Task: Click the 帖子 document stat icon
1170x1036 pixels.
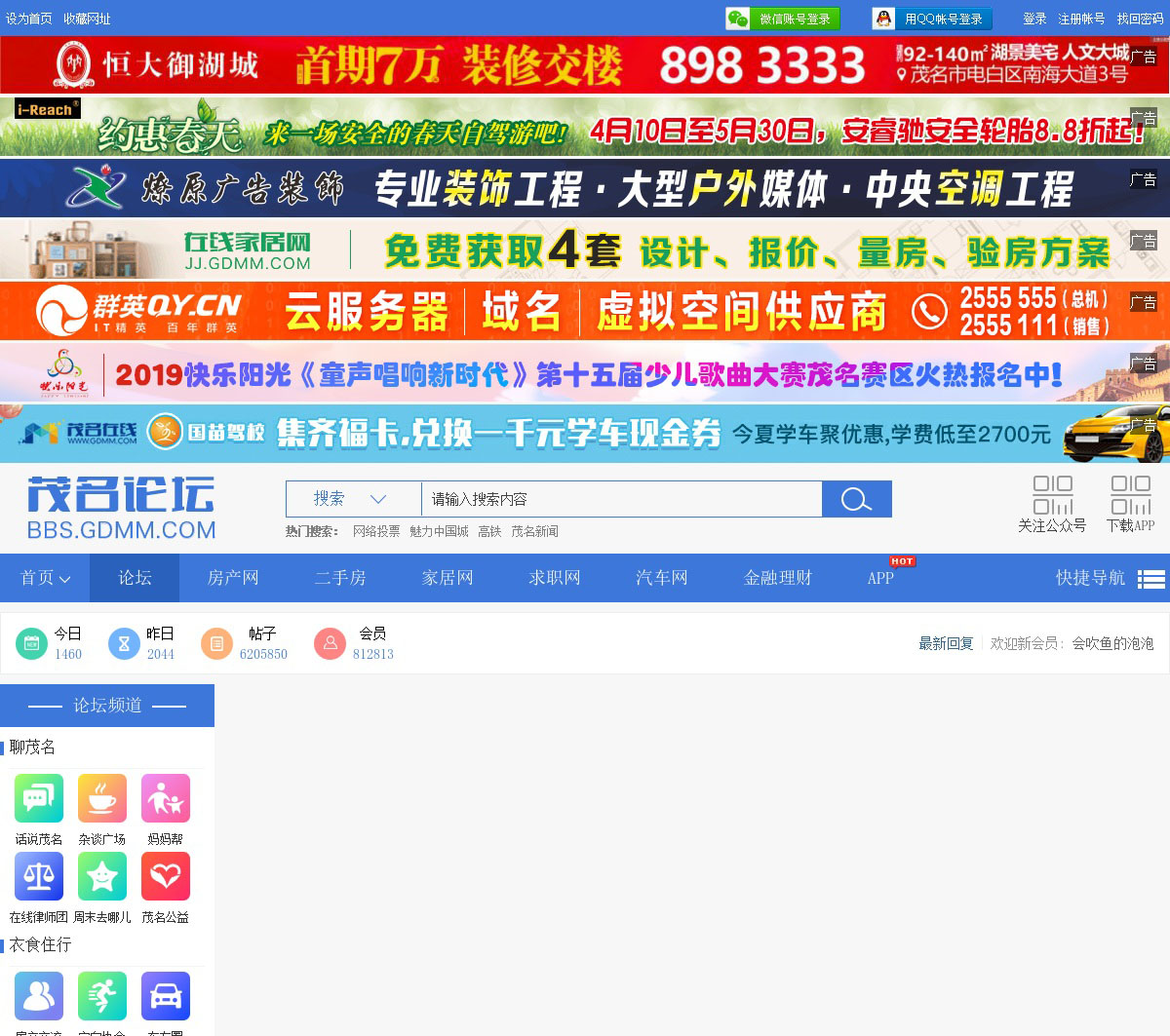Action: [216, 643]
